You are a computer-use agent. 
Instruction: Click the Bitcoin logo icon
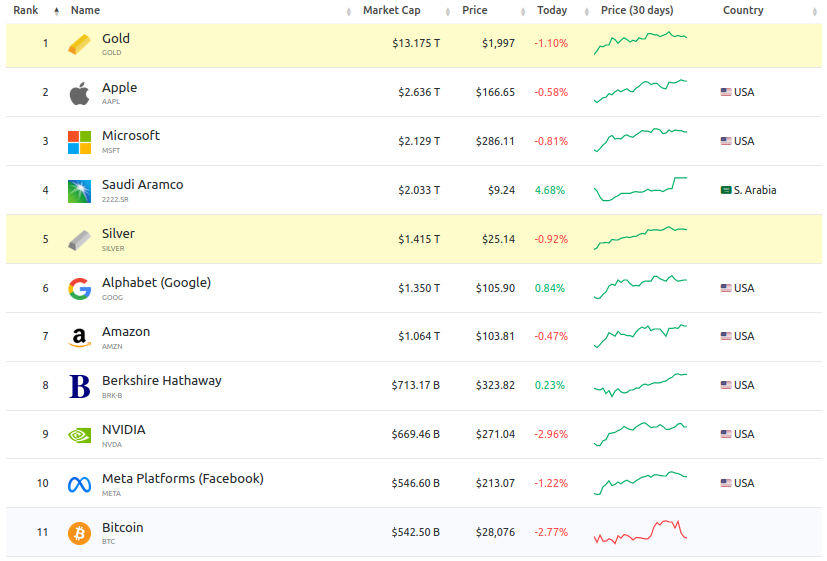[79, 533]
